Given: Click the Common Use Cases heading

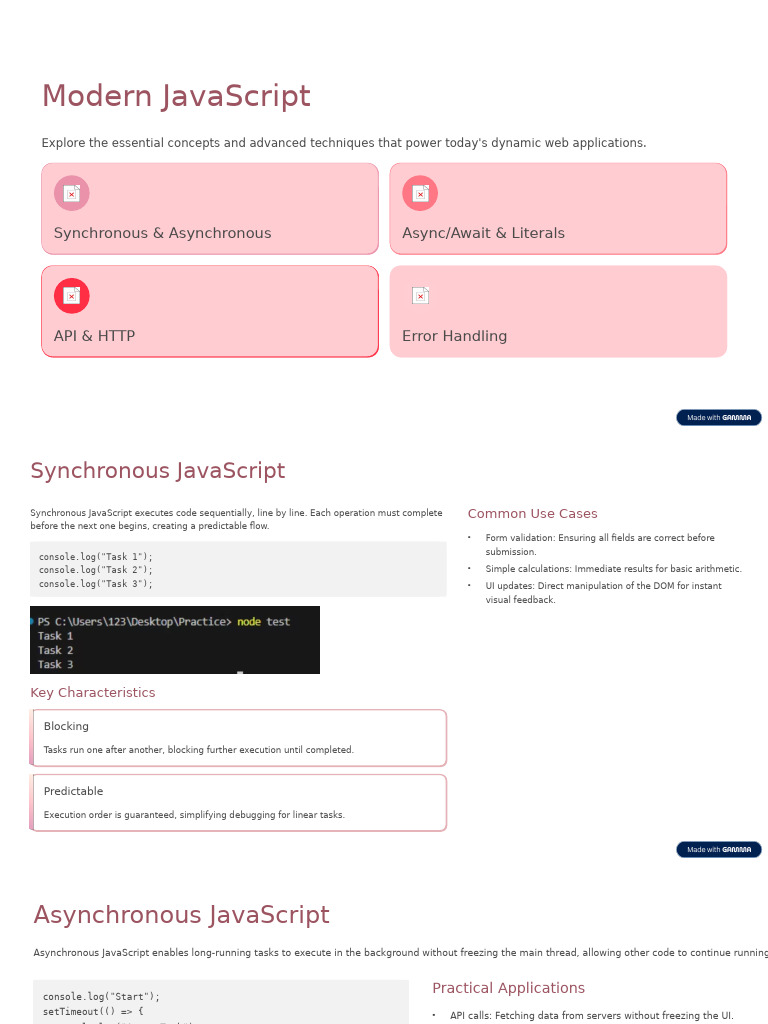Looking at the screenshot, I should point(532,514).
